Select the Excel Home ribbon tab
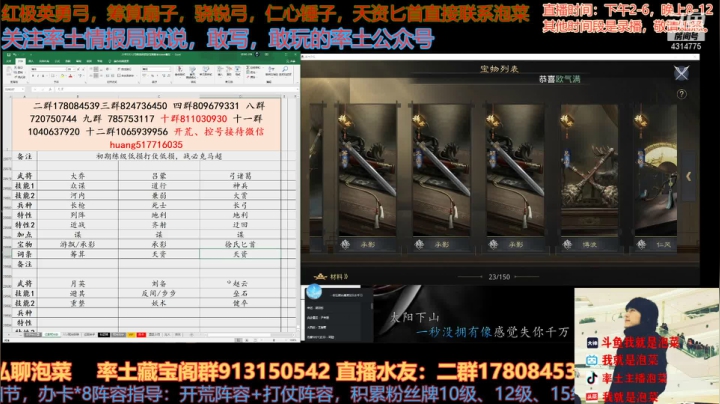The image size is (720, 404). (20, 61)
